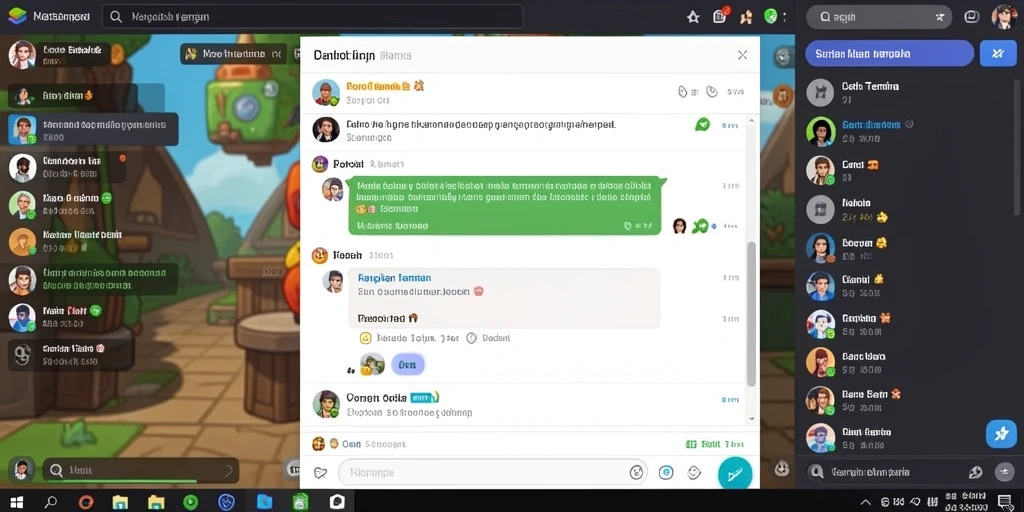Click the teal round send button

tap(735, 474)
